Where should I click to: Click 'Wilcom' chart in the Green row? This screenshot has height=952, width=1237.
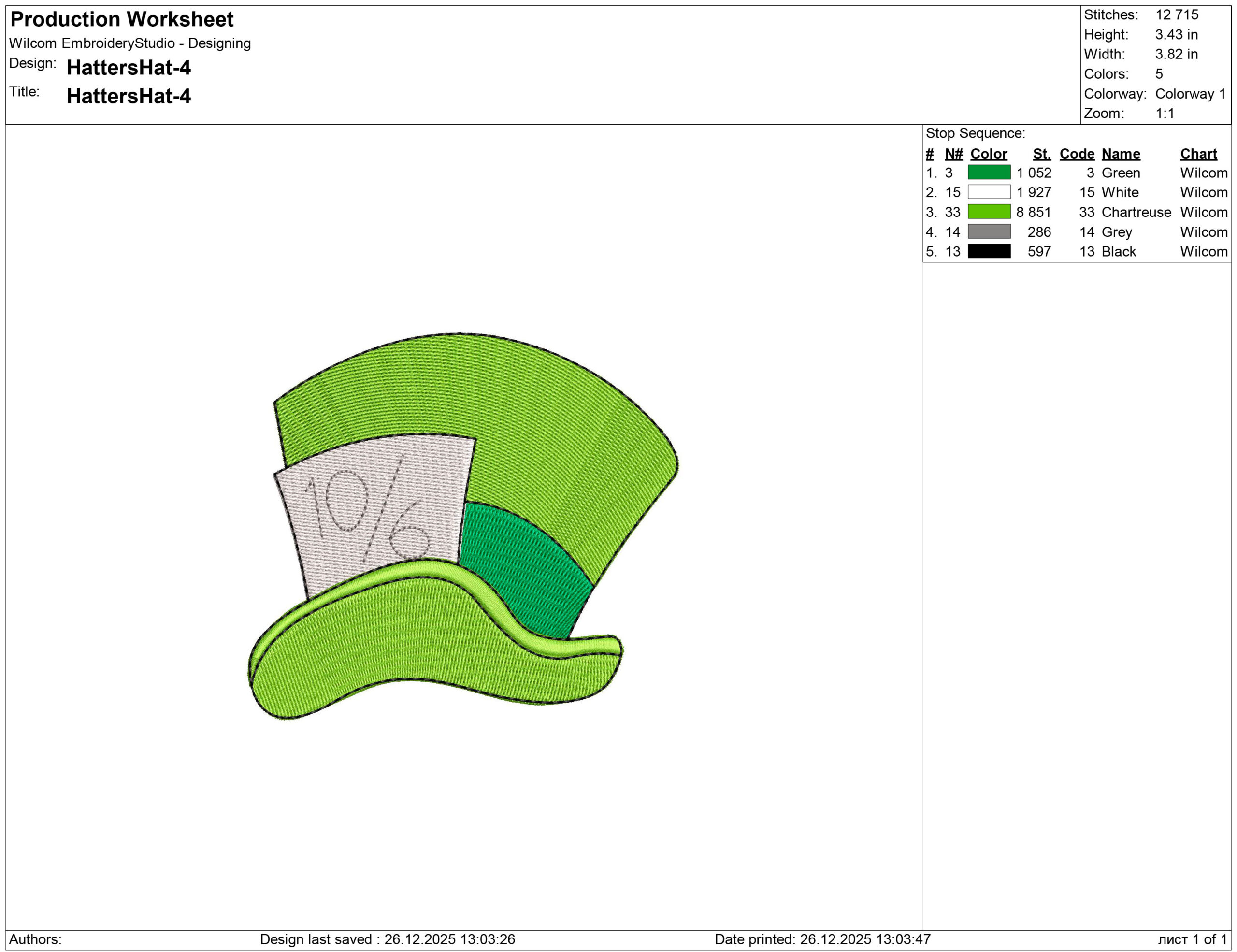[x=1204, y=173]
